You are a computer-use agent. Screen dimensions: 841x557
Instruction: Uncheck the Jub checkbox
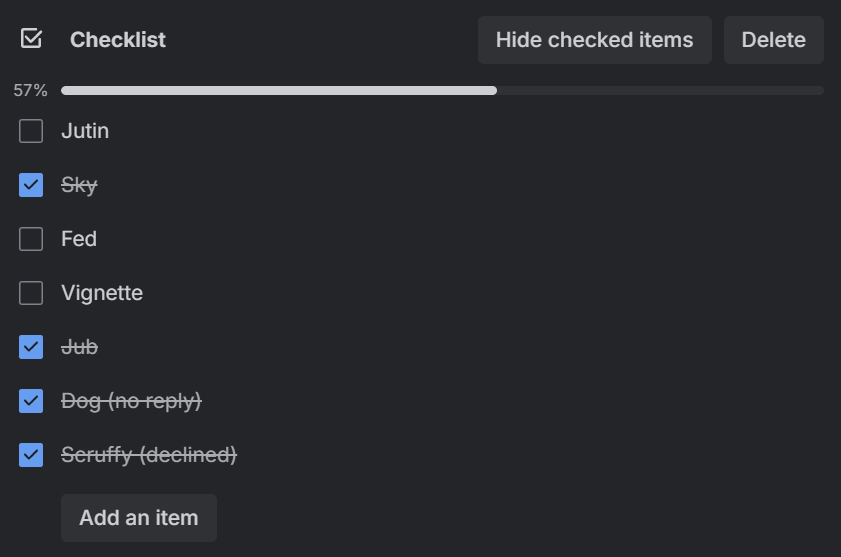31,347
